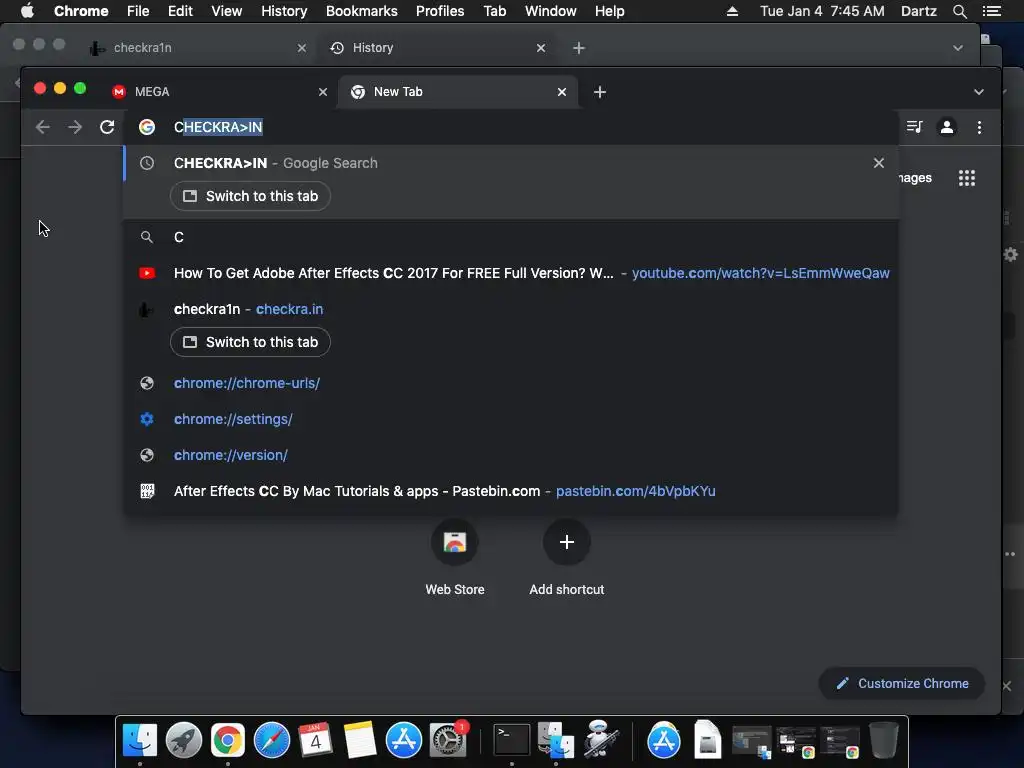Open Terminal from the Dock
Screen dimensions: 1024x768
click(x=511, y=740)
